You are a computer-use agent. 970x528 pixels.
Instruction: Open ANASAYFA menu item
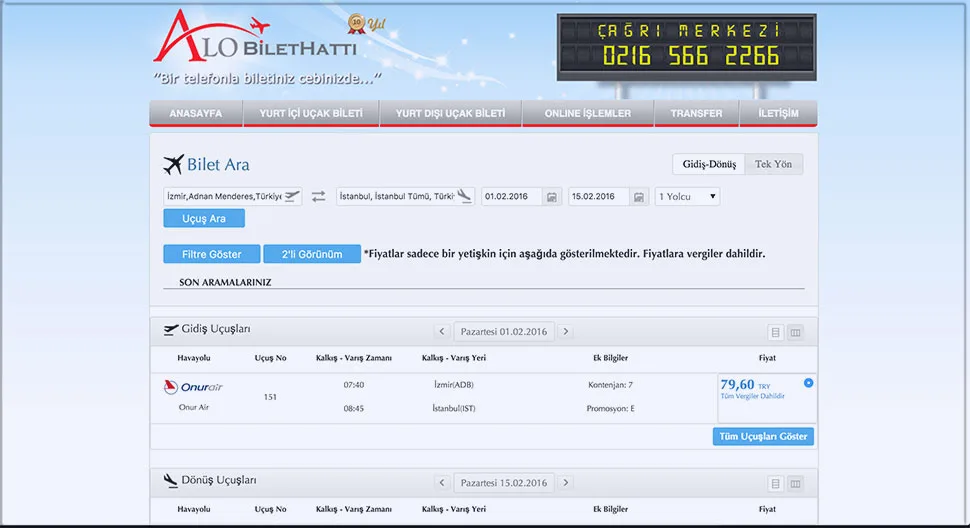[195, 113]
